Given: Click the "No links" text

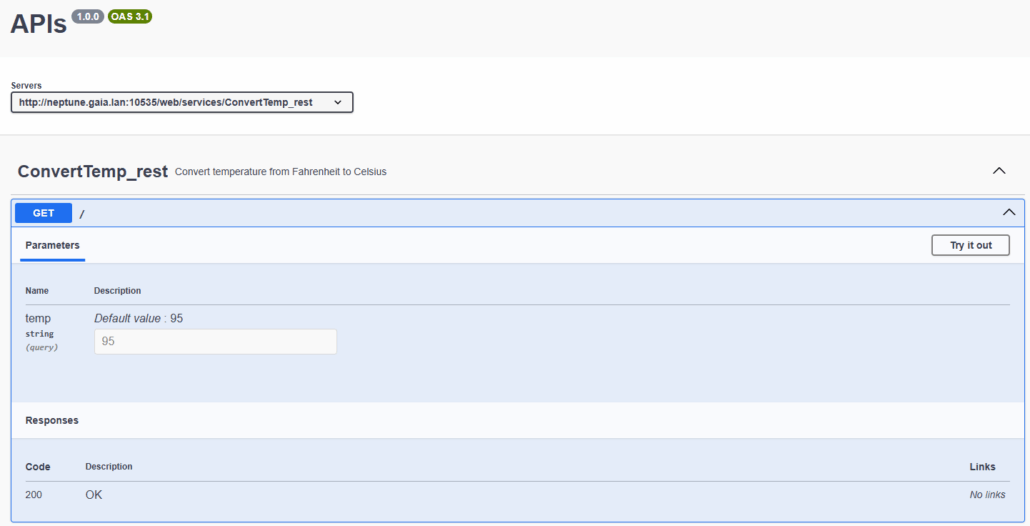Looking at the screenshot, I should tap(987, 495).
